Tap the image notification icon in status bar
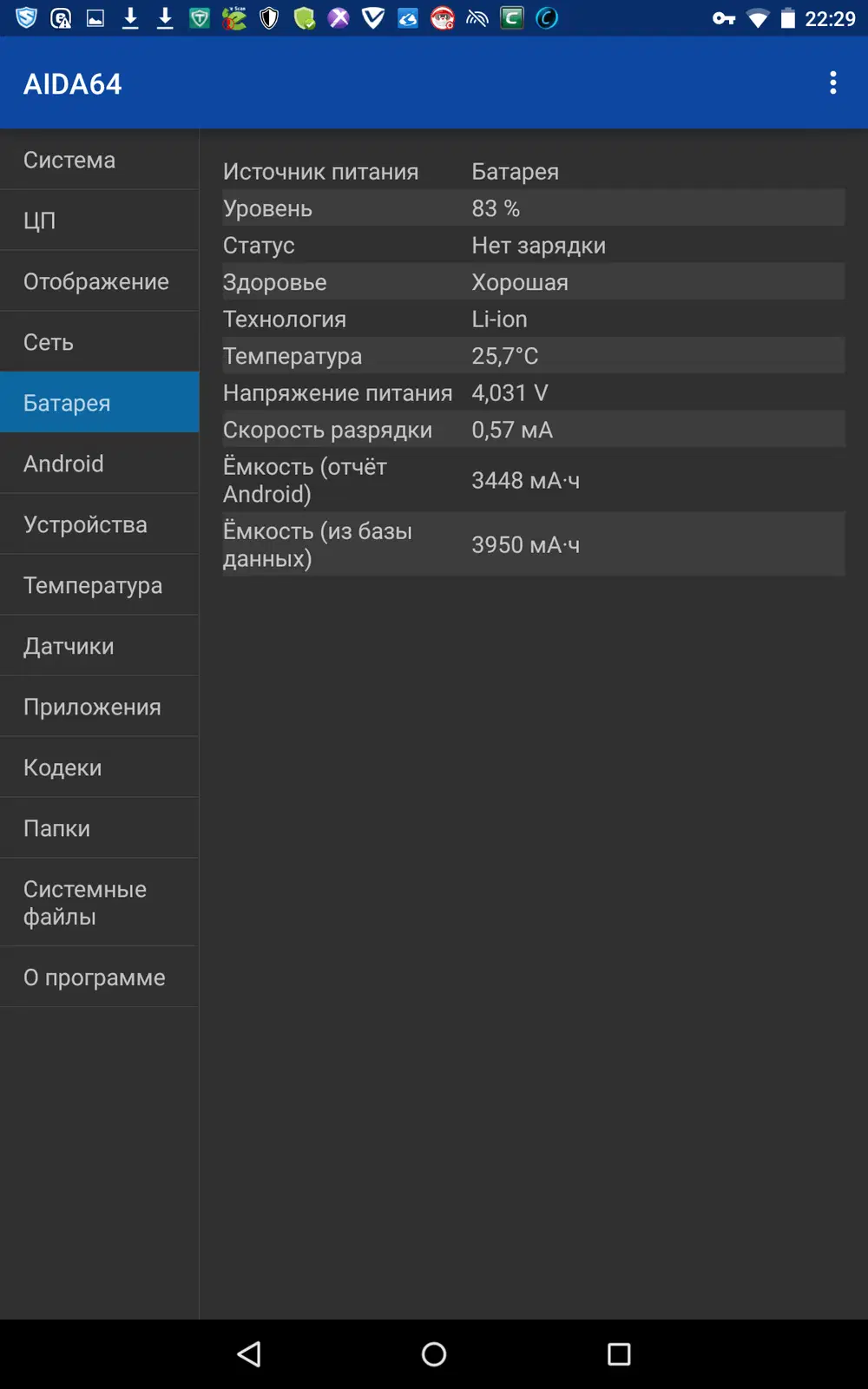868x1389 pixels. 95,18
